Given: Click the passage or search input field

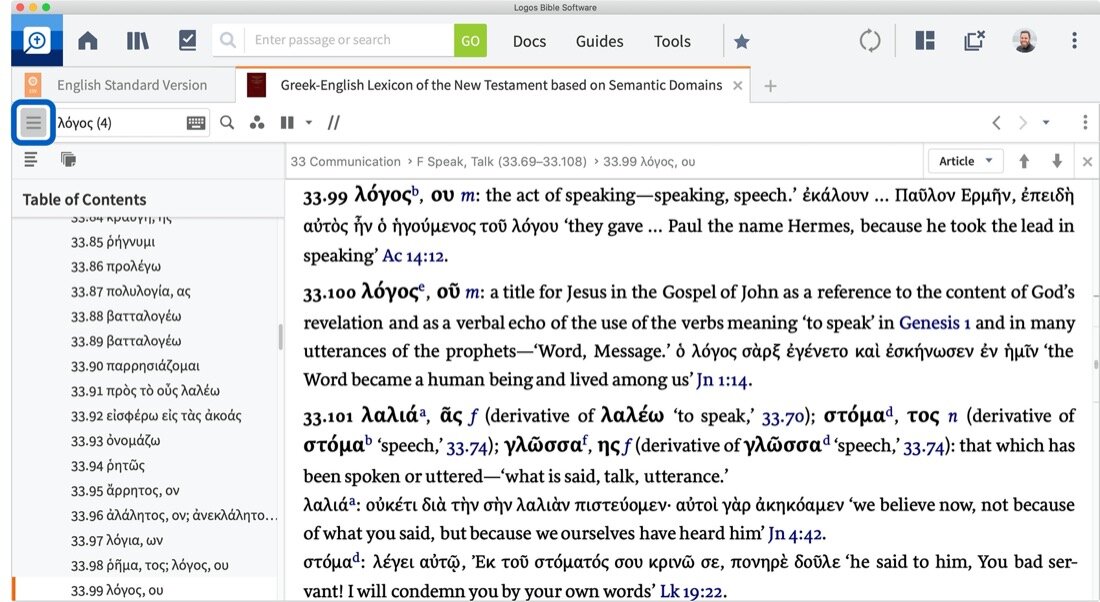Looking at the screenshot, I should 349,40.
